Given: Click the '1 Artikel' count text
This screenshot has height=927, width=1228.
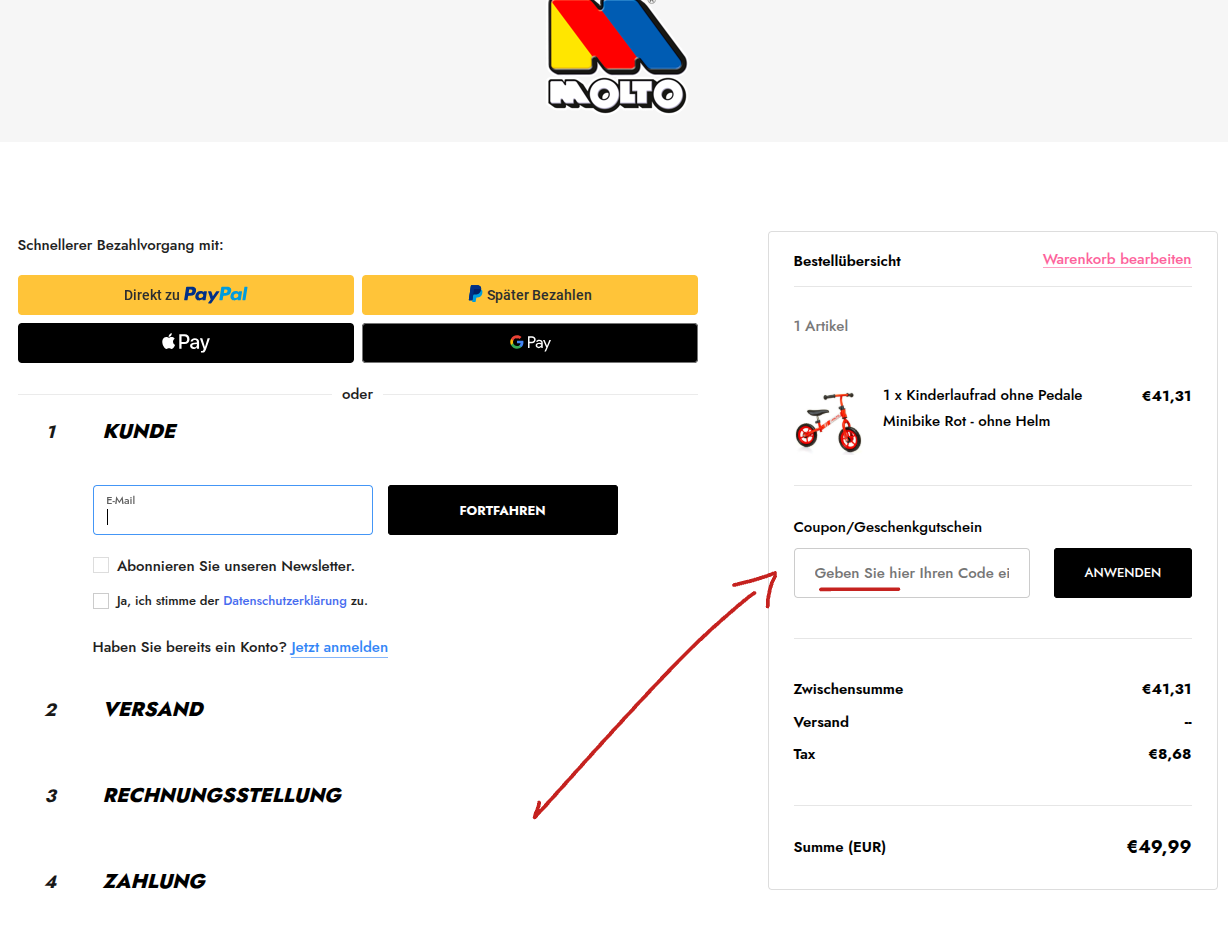Looking at the screenshot, I should coord(821,326).
